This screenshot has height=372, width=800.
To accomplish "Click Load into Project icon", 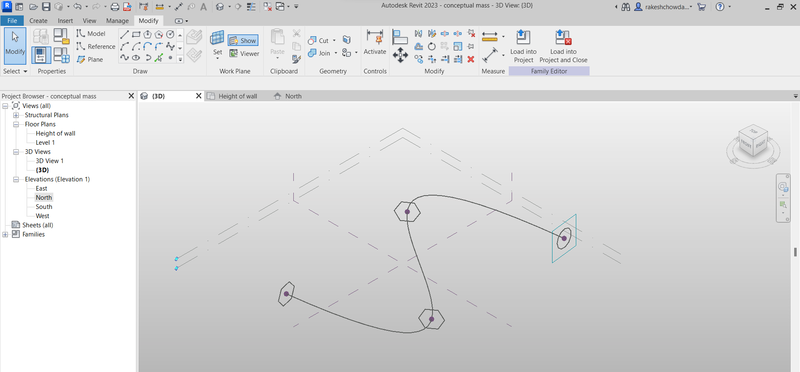I will (x=523, y=46).
